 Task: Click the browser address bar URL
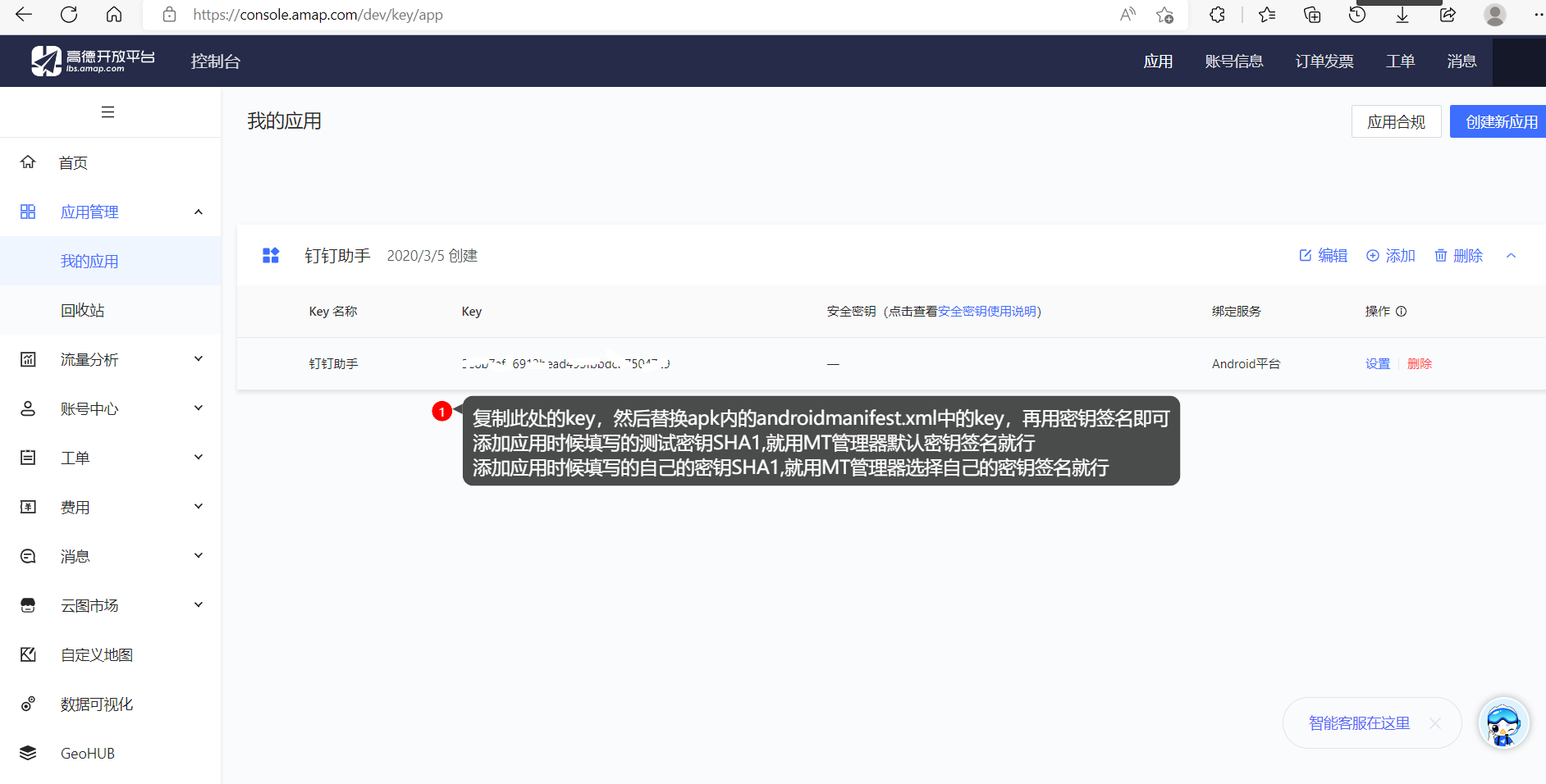[x=318, y=15]
